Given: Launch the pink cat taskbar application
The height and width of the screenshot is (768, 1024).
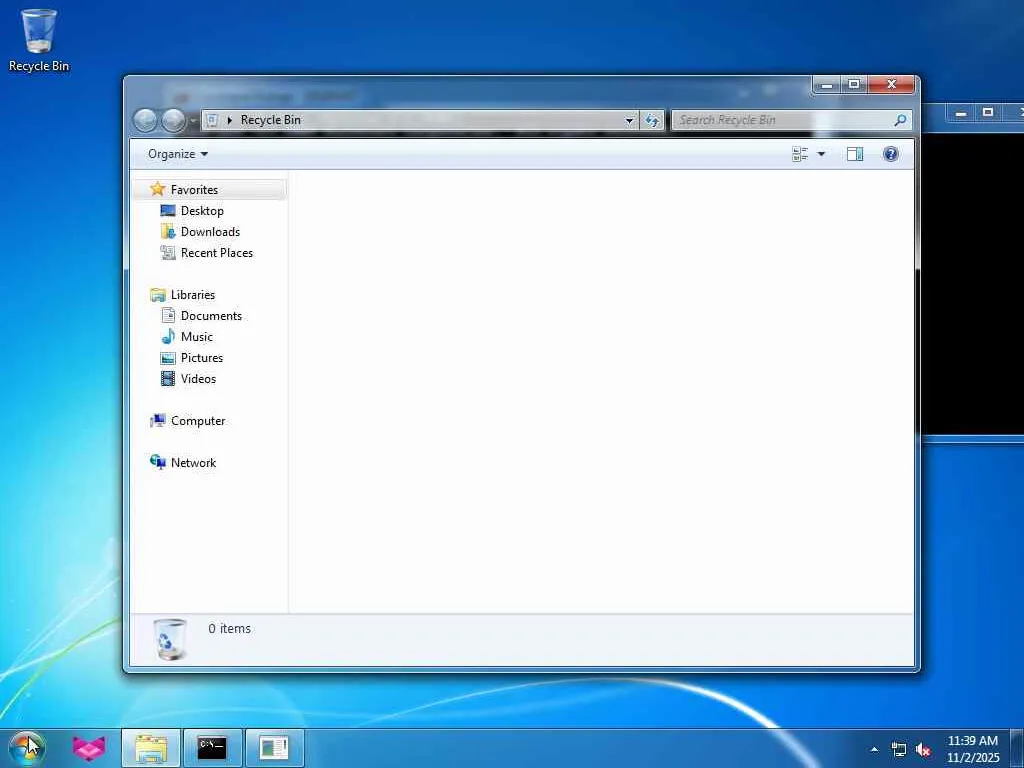Looking at the screenshot, I should pos(89,748).
